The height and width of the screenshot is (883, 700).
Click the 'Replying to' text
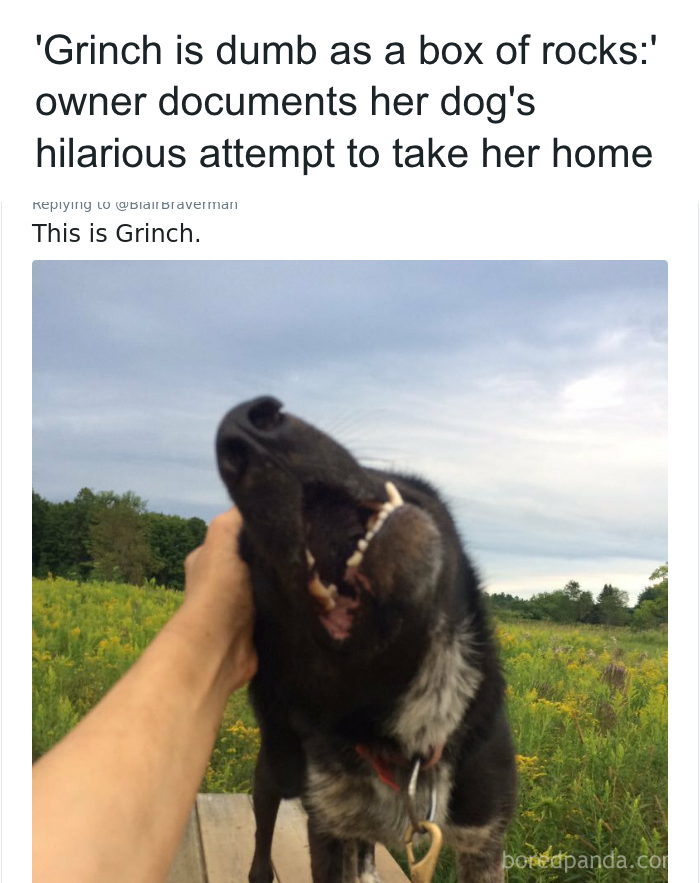click(x=72, y=205)
